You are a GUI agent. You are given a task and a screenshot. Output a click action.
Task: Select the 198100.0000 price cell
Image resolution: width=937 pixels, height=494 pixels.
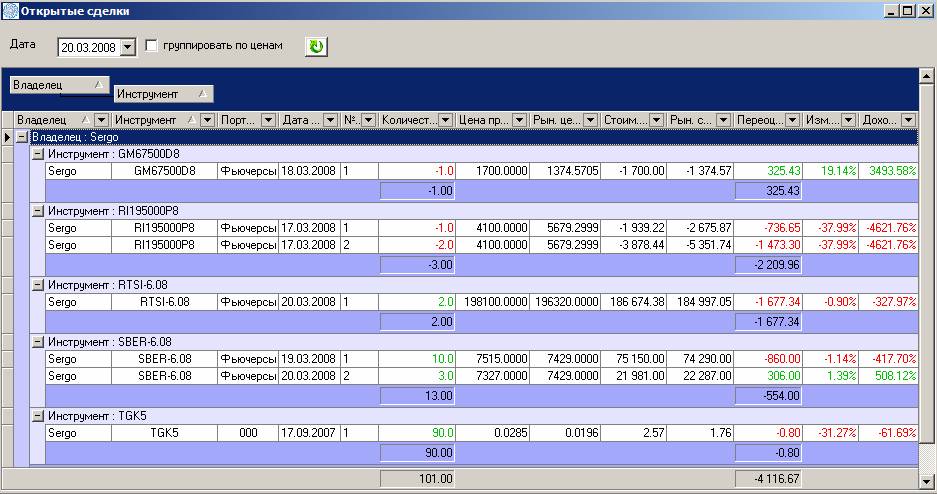tap(492, 302)
